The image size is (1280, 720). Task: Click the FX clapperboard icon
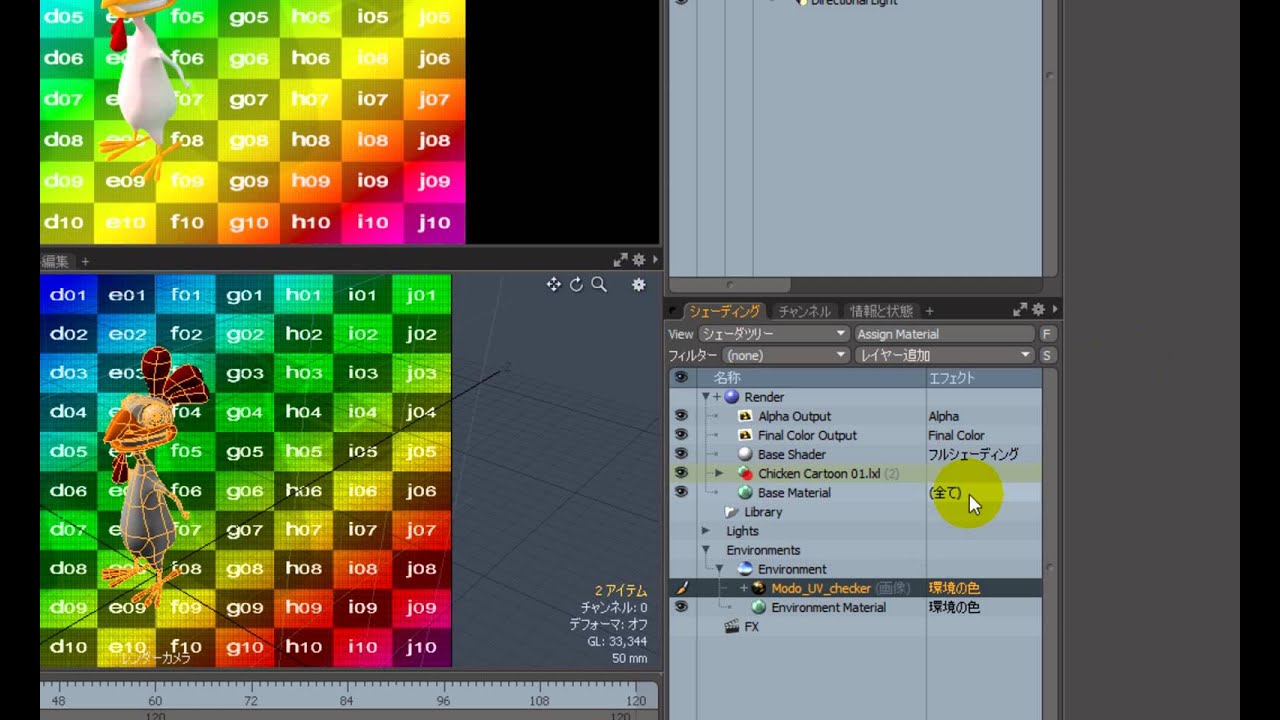click(731, 627)
